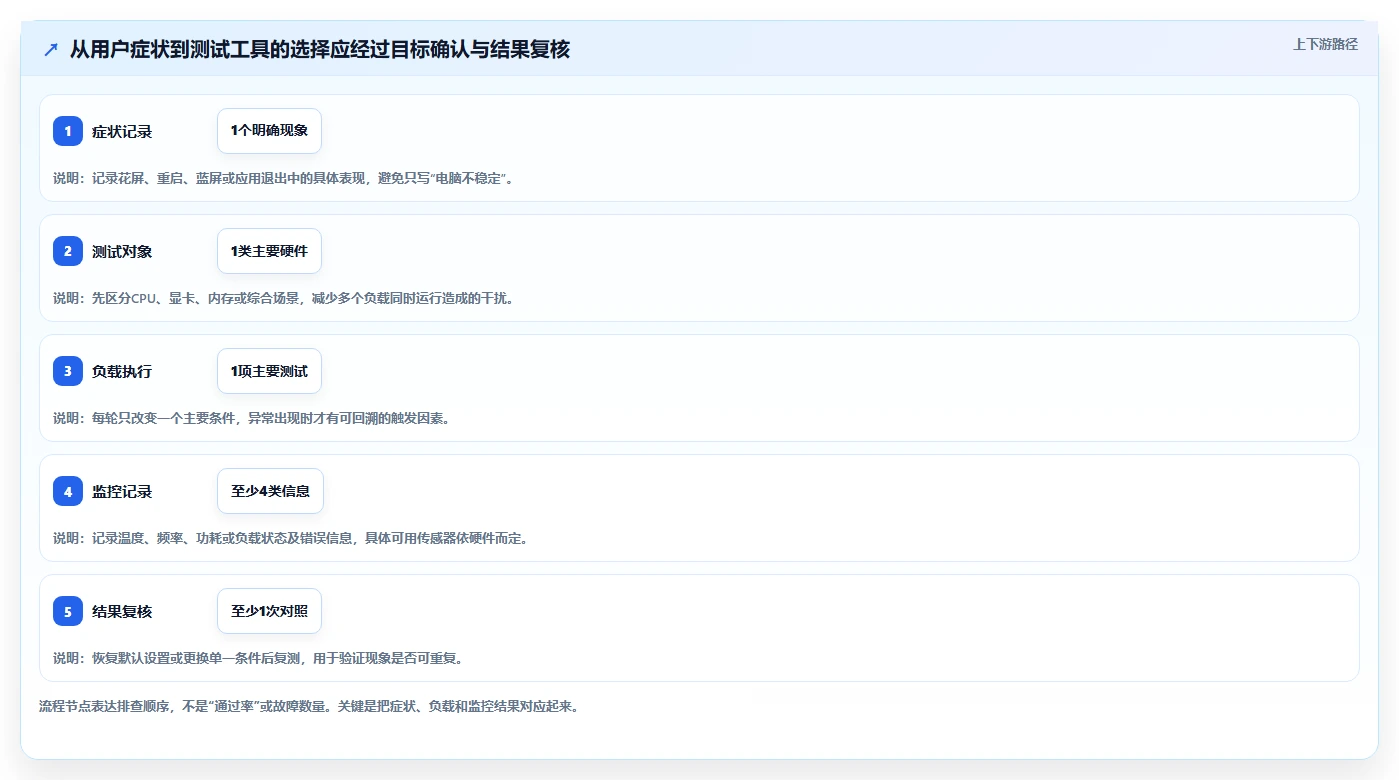
Task: Click the description about 每轮只改变一个主要条件
Action: click(251, 418)
